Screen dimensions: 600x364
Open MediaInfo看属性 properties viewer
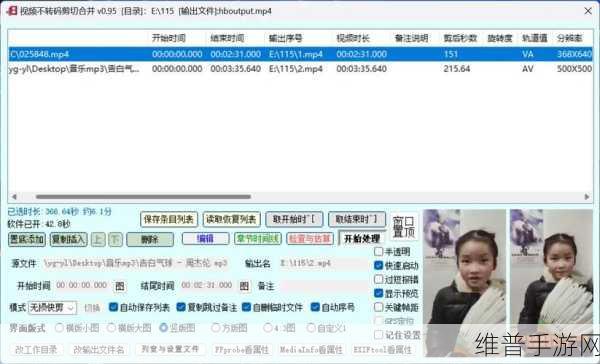click(x=311, y=349)
